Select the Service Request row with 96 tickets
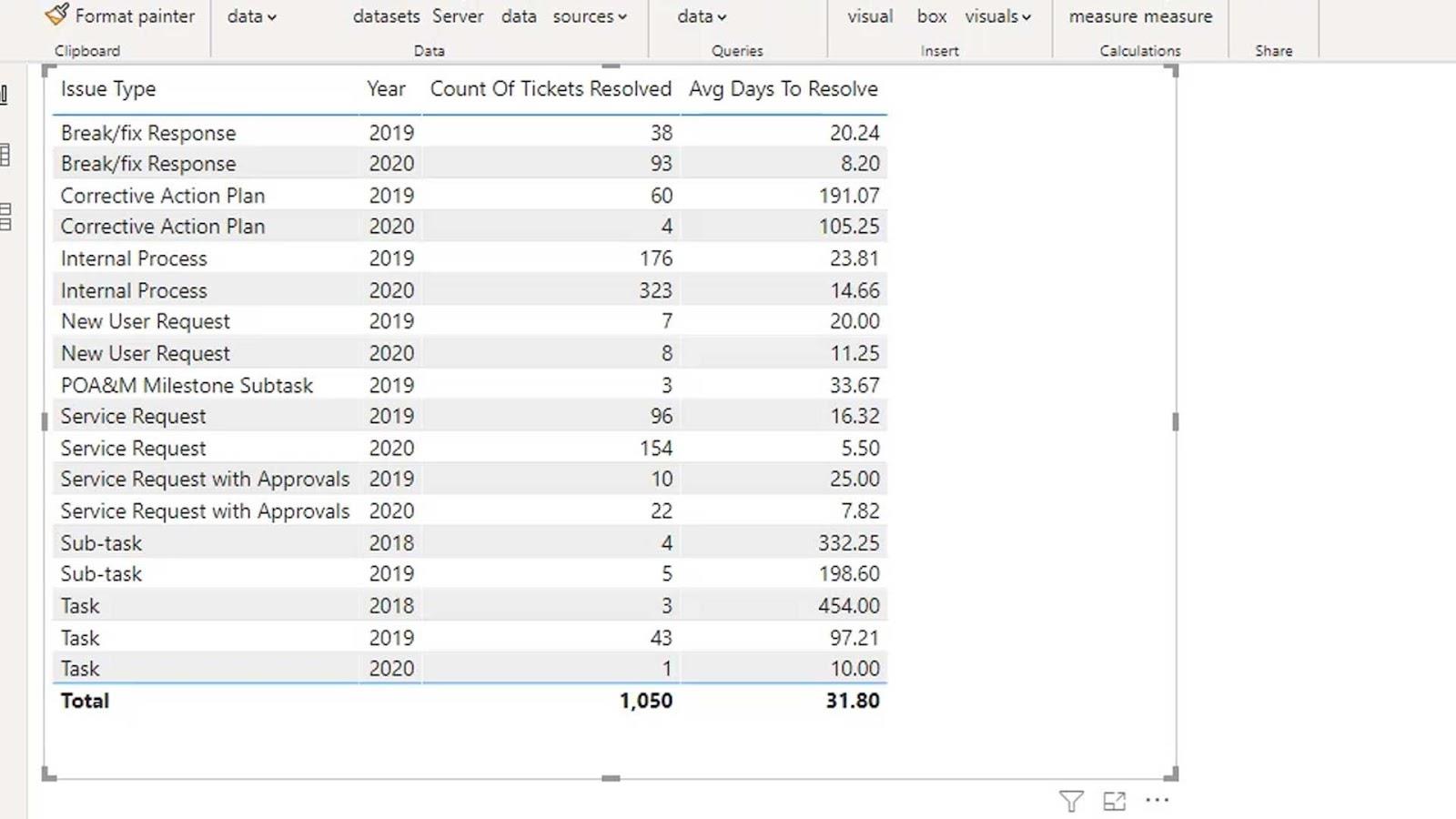The height and width of the screenshot is (819, 1456). pos(470,416)
